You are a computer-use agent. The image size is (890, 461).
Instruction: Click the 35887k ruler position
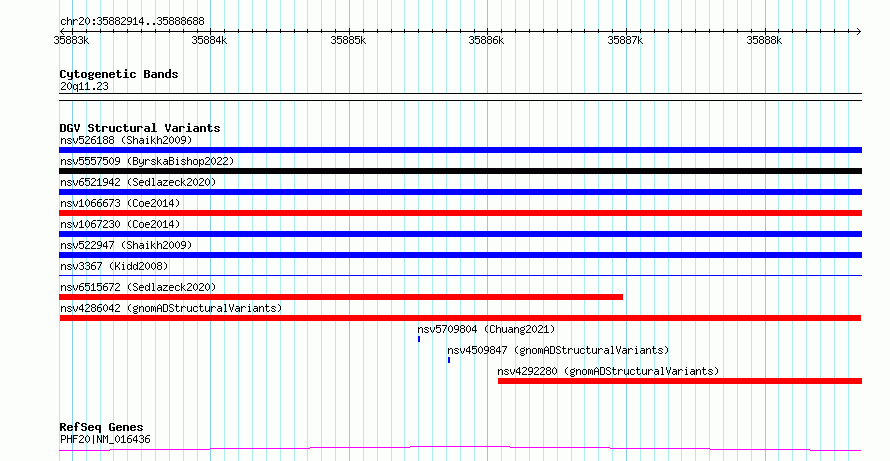tap(625, 40)
